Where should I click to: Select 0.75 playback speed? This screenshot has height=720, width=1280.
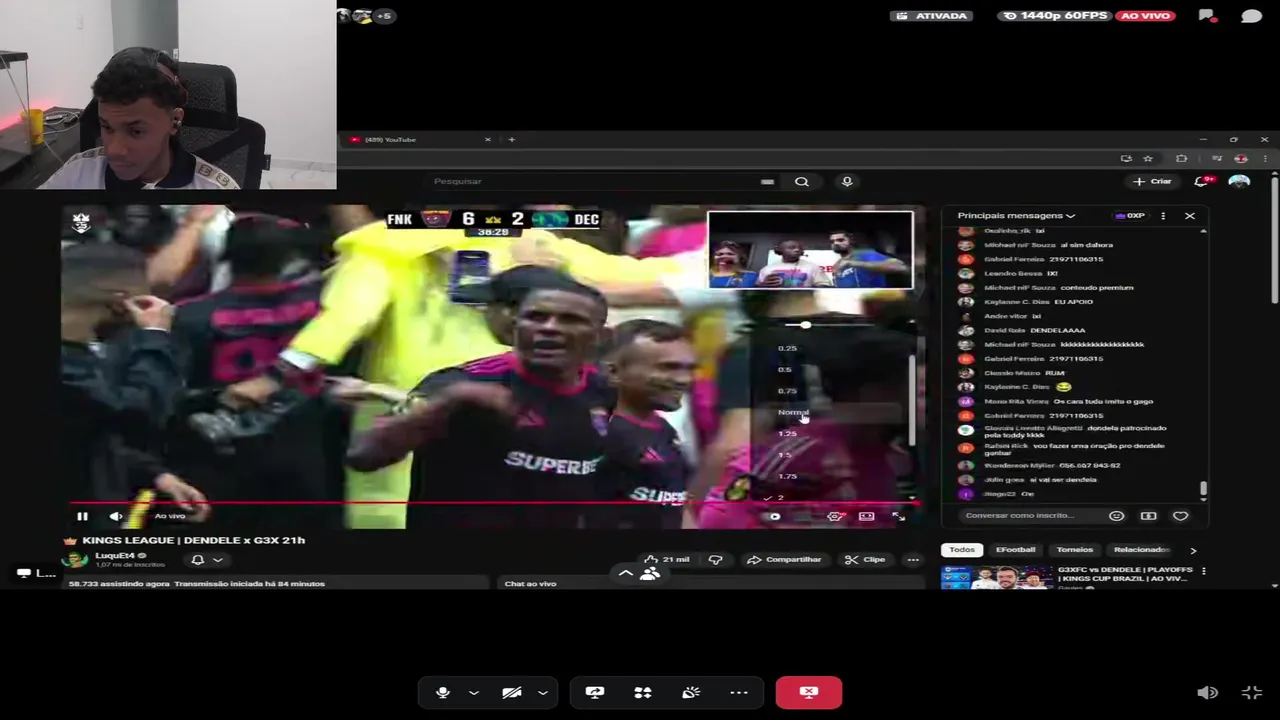click(787, 391)
